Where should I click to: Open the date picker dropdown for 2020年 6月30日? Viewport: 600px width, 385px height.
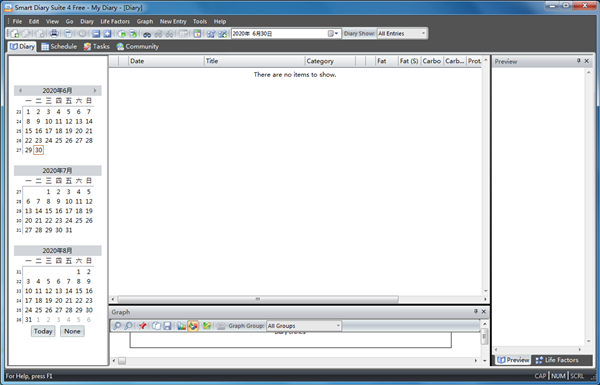click(333, 34)
